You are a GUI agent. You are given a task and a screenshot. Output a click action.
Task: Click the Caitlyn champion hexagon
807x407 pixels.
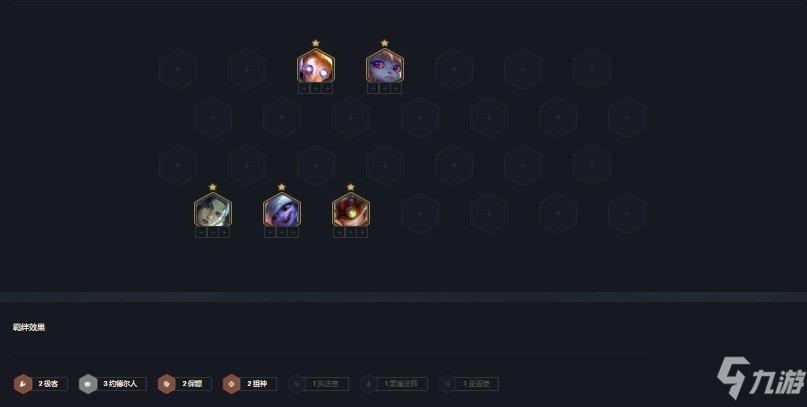pos(213,210)
